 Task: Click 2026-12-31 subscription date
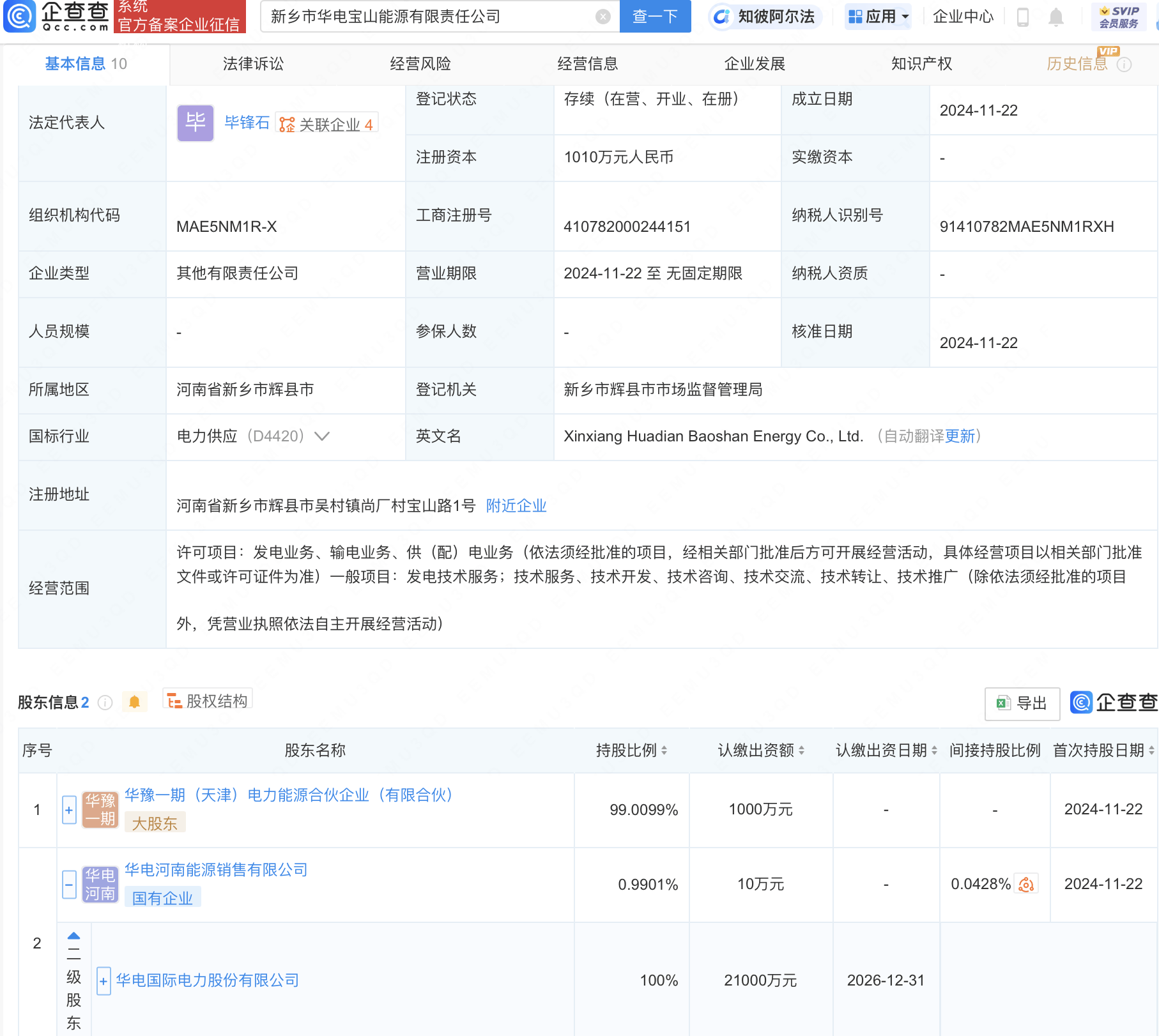(886, 980)
